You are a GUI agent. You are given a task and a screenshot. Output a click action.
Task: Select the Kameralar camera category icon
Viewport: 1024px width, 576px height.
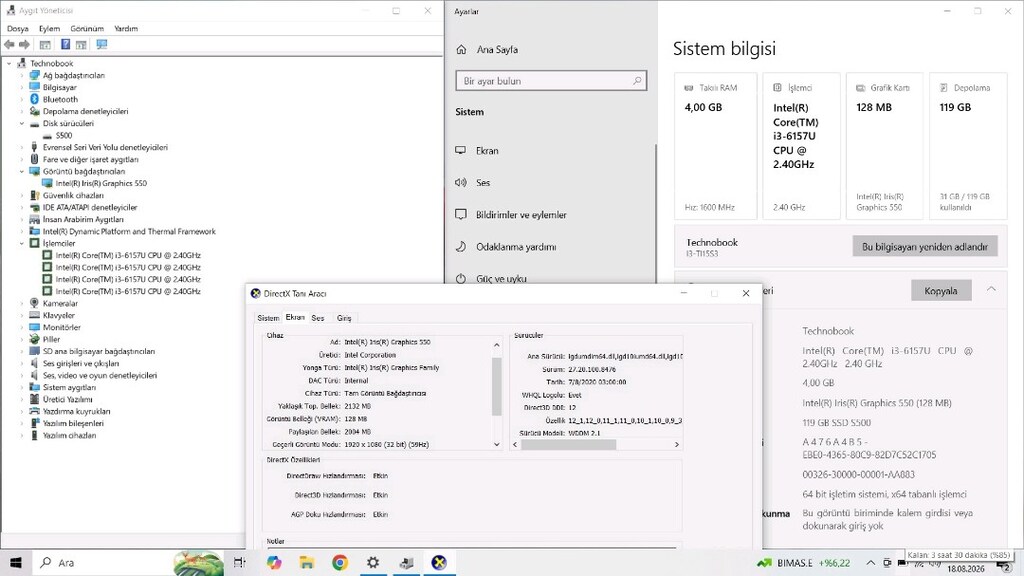point(35,303)
